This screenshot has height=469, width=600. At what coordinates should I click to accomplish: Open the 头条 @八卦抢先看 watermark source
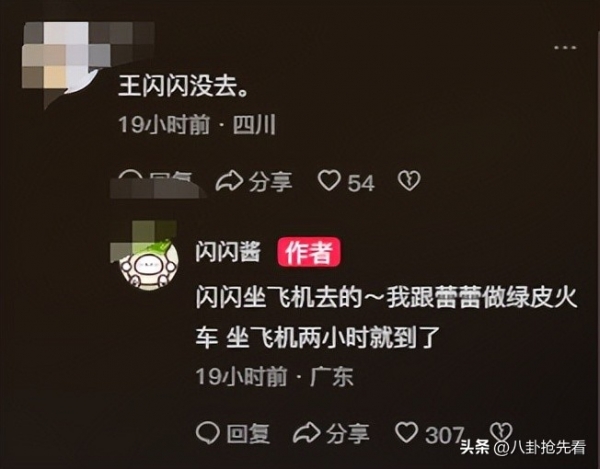[x=523, y=447]
